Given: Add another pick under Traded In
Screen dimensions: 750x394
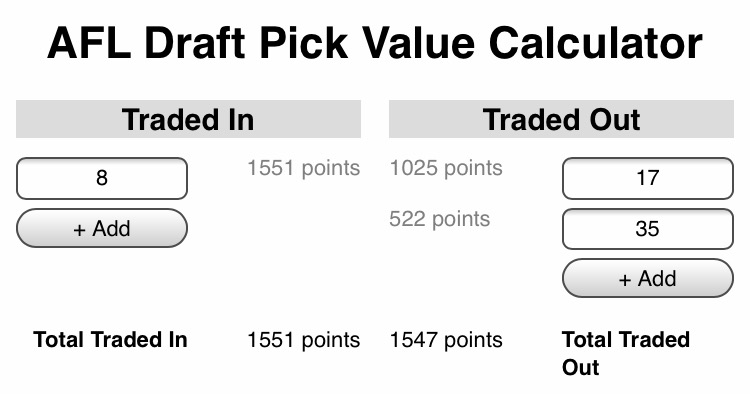Looking at the screenshot, I should tap(102, 228).
